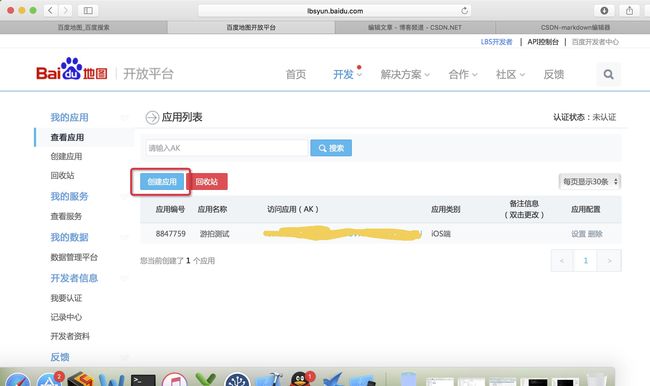Open the API控制台 link
The image size is (650, 386).
543,42
